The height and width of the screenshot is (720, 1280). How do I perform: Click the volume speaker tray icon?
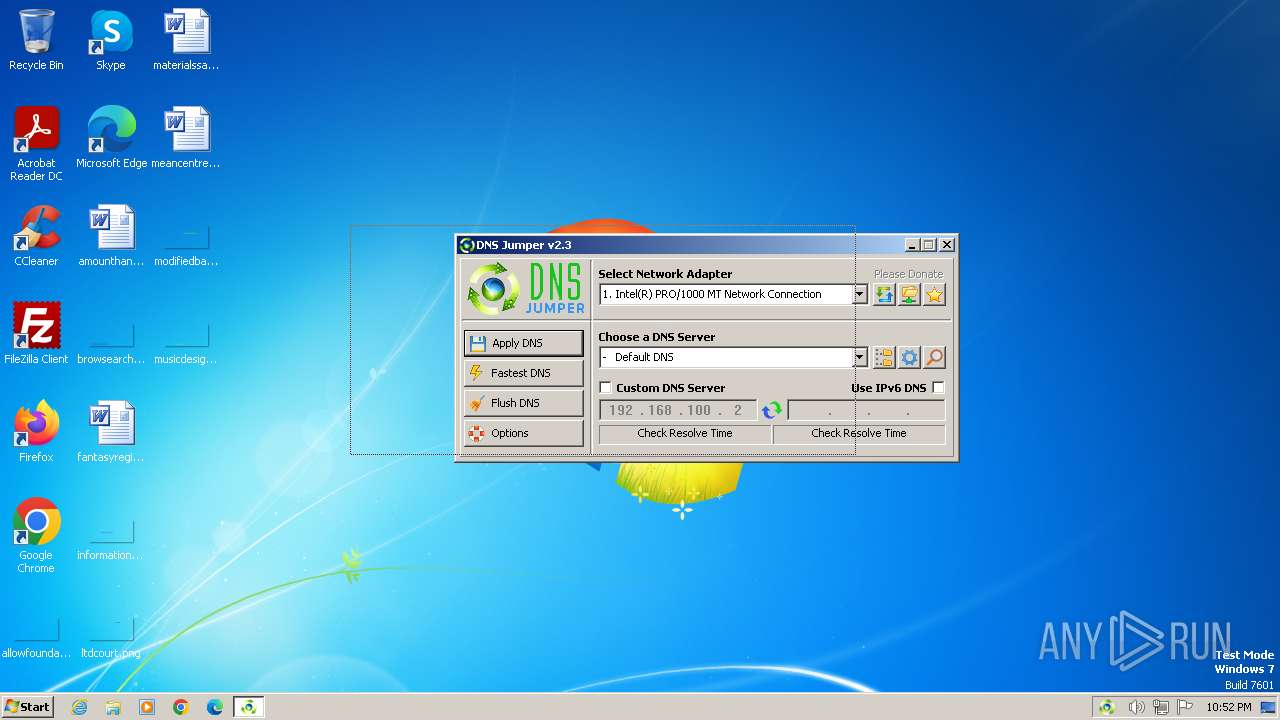1136,707
